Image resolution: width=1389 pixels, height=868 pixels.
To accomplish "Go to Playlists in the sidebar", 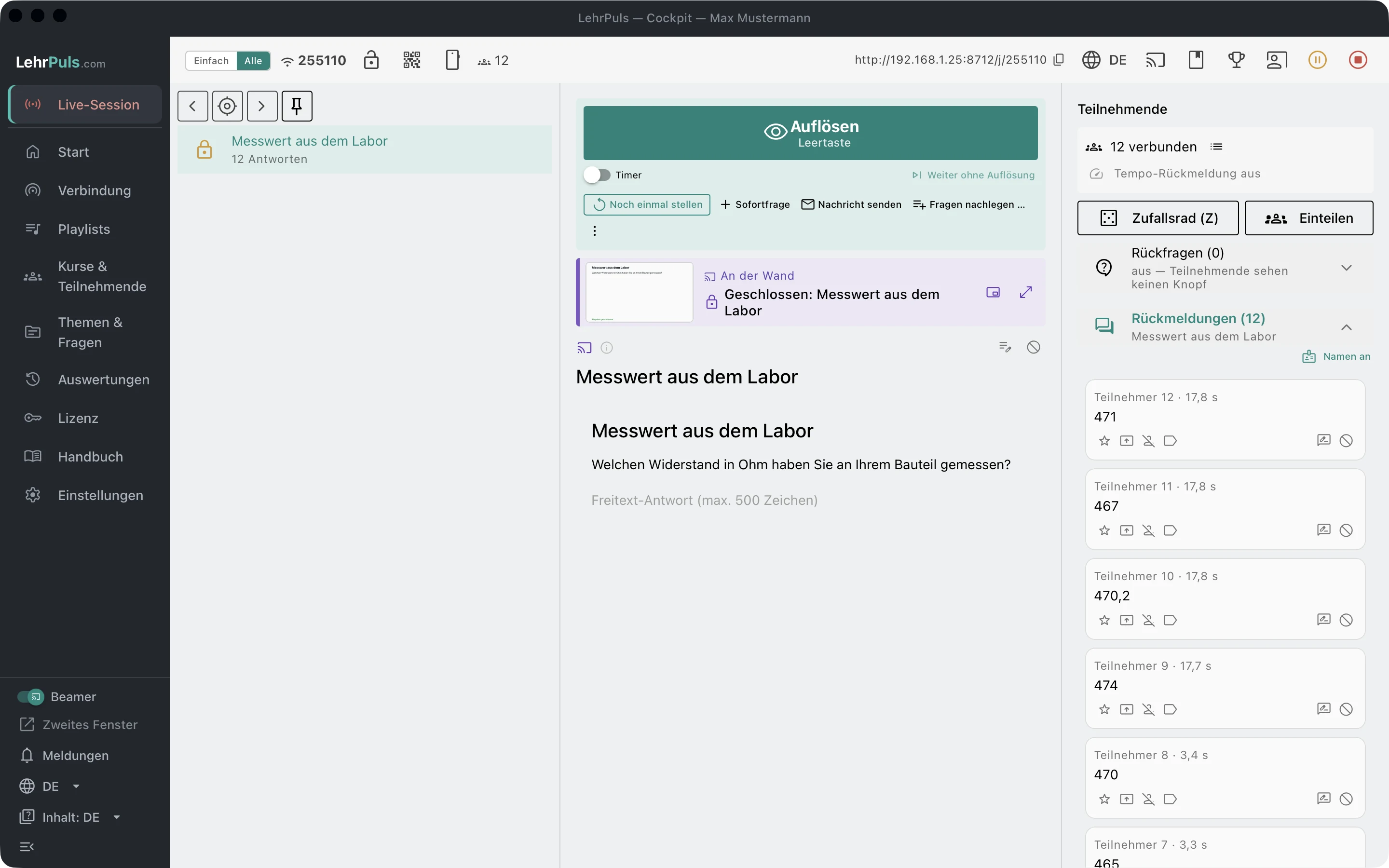I will click(85, 229).
